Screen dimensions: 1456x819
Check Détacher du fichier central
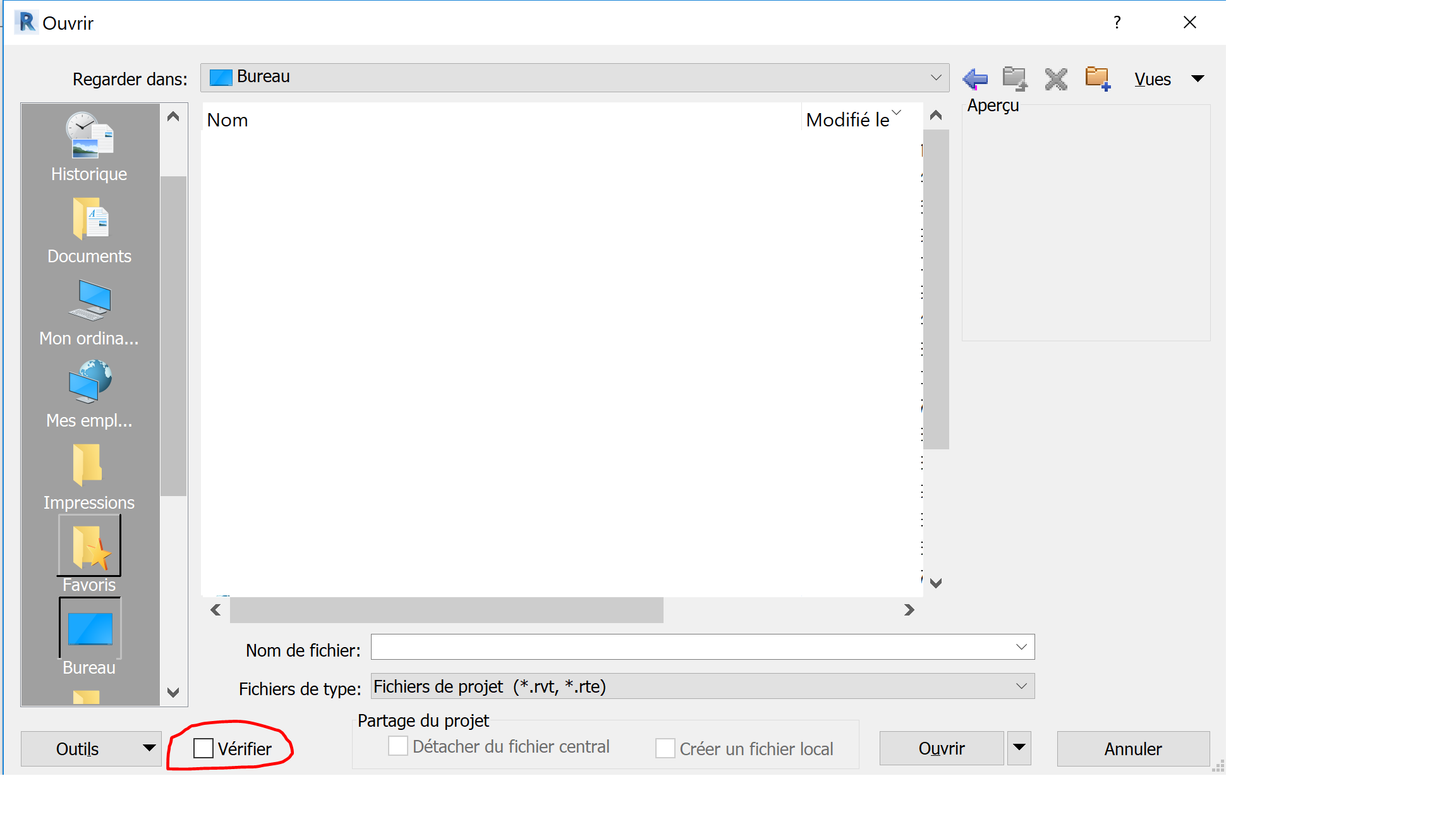coord(398,746)
